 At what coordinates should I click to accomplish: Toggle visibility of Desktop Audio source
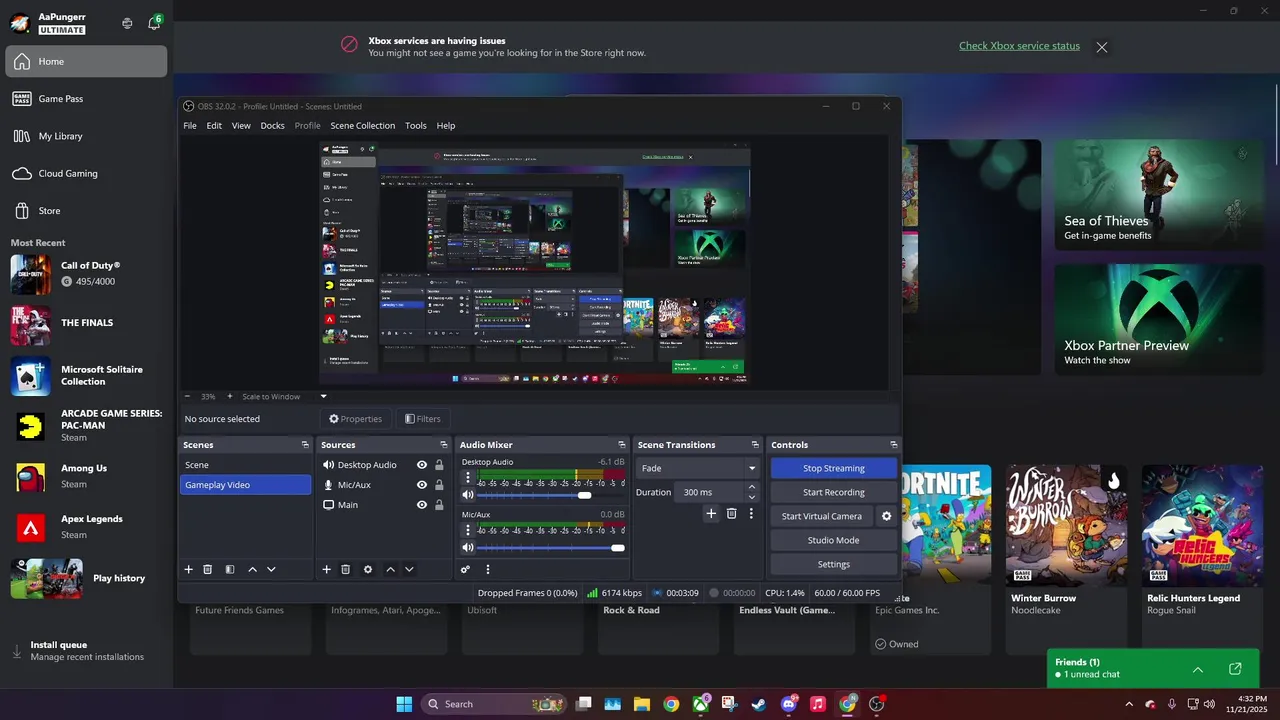click(422, 465)
